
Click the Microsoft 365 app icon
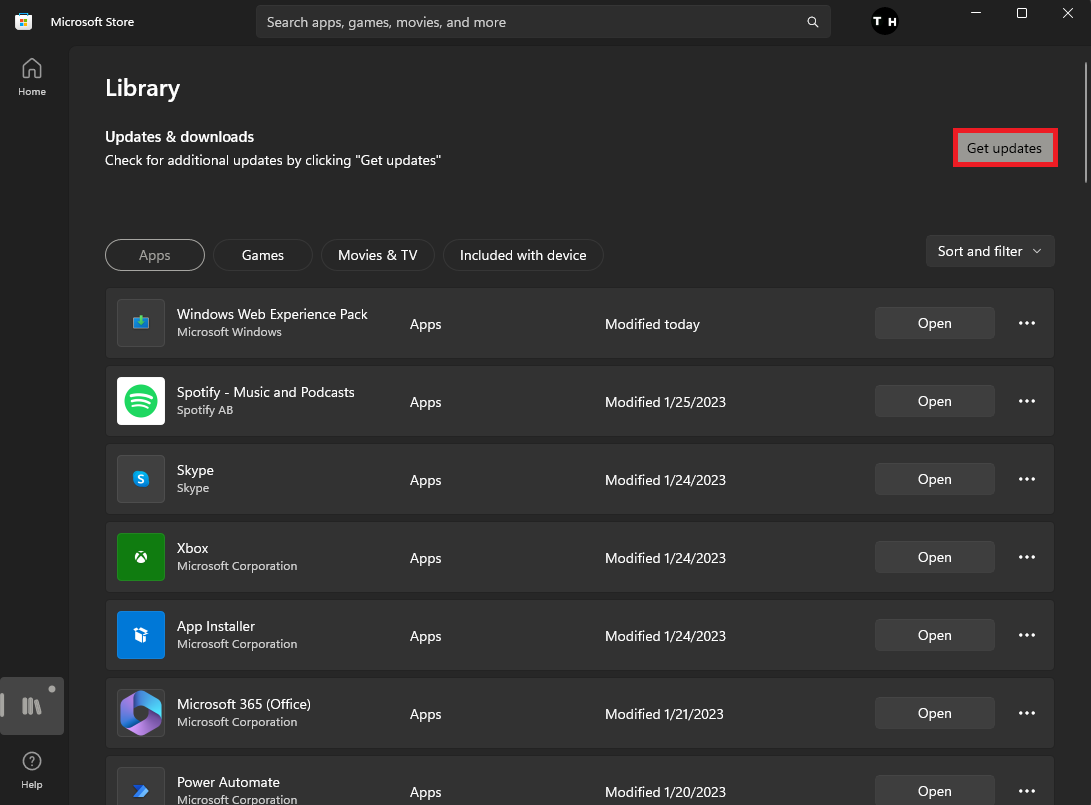pyautogui.click(x=141, y=713)
